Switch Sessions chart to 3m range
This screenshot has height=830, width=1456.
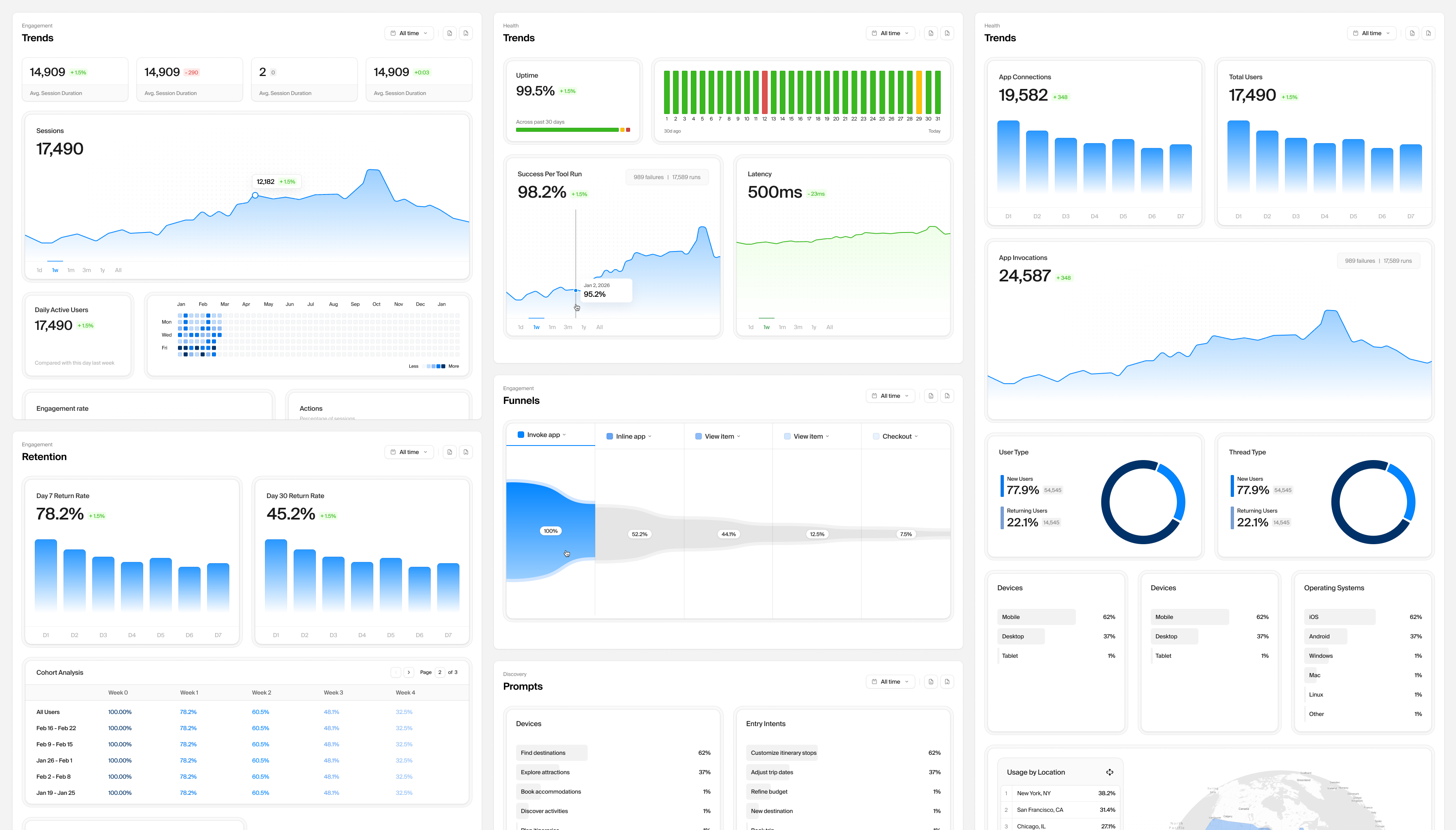(87, 270)
